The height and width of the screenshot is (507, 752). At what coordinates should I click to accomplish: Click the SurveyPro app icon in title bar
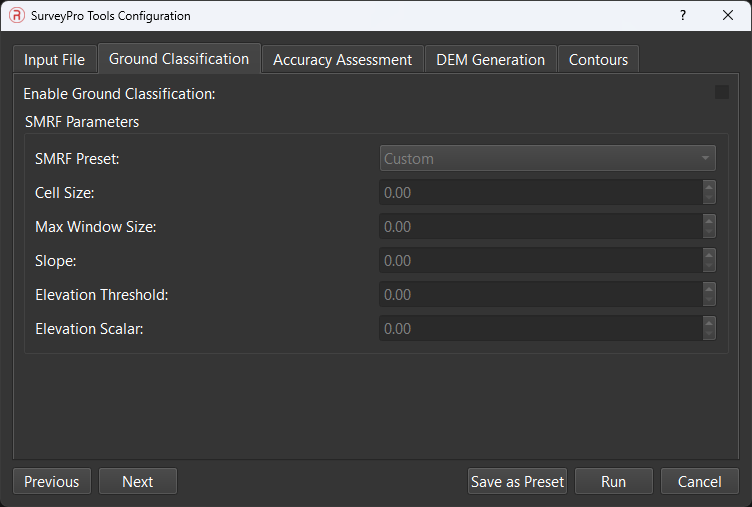point(17,16)
